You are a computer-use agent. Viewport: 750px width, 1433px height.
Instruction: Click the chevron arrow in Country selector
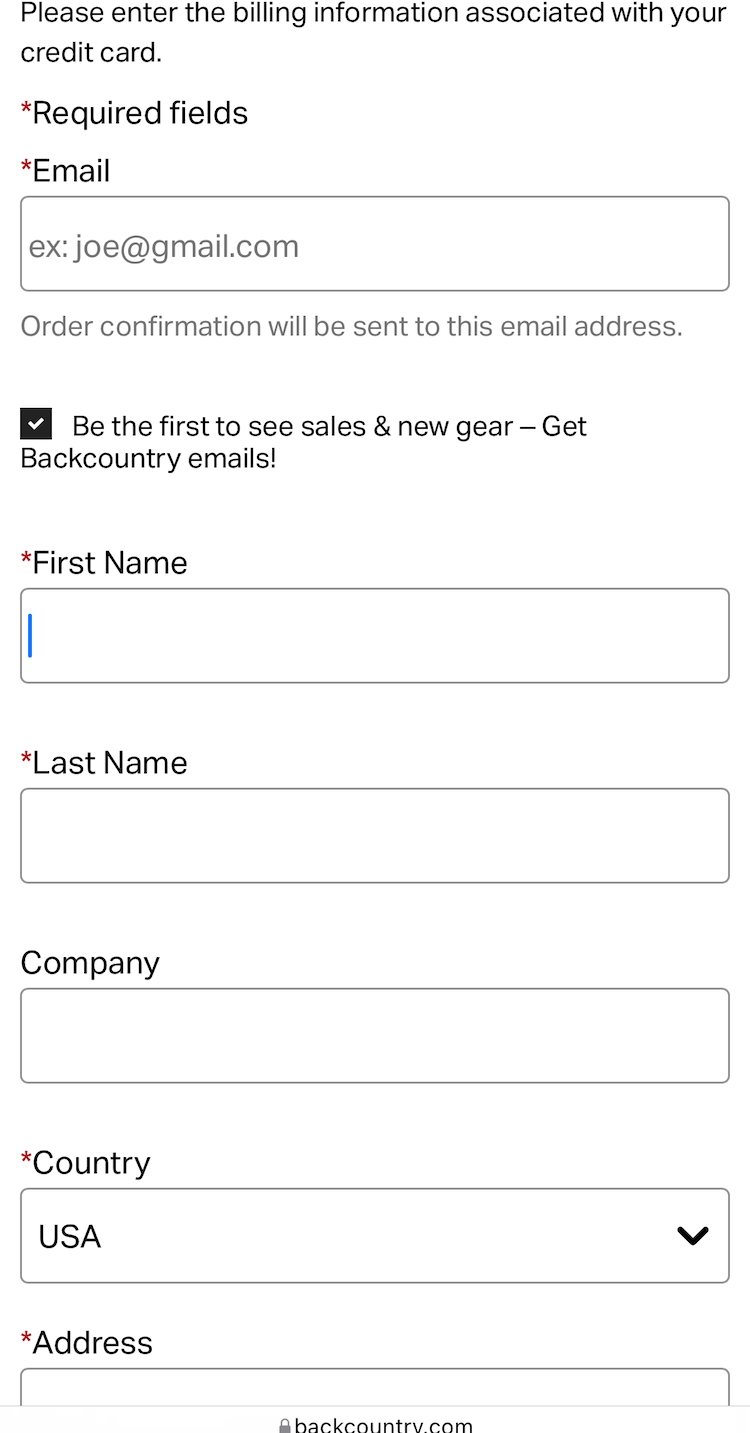click(692, 1236)
